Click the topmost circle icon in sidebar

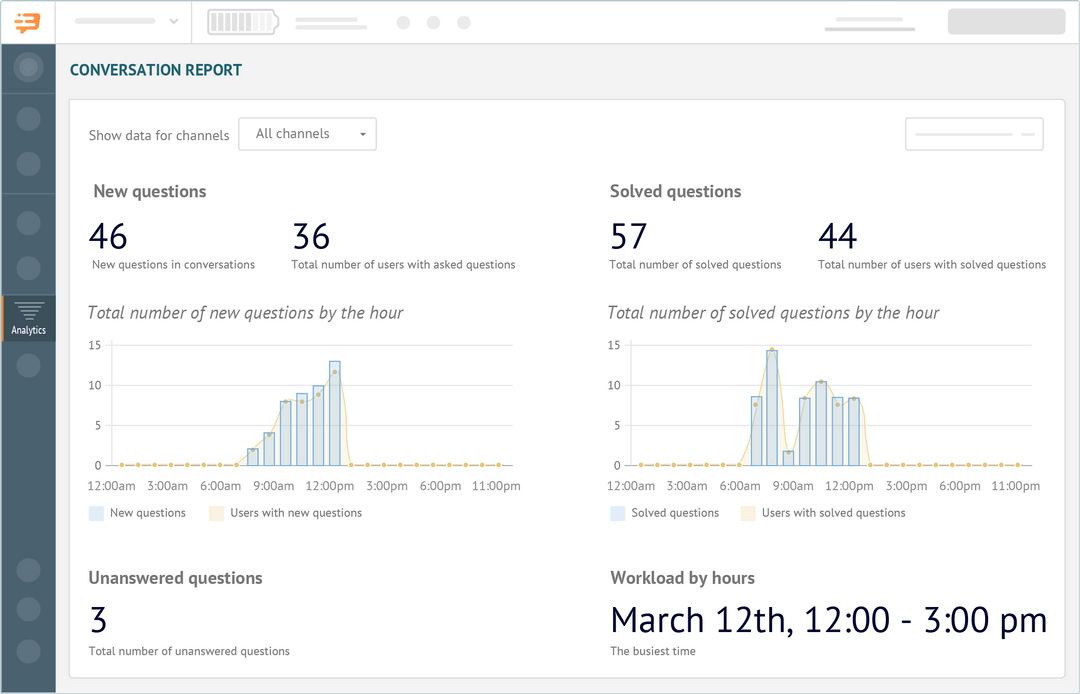click(x=28, y=68)
